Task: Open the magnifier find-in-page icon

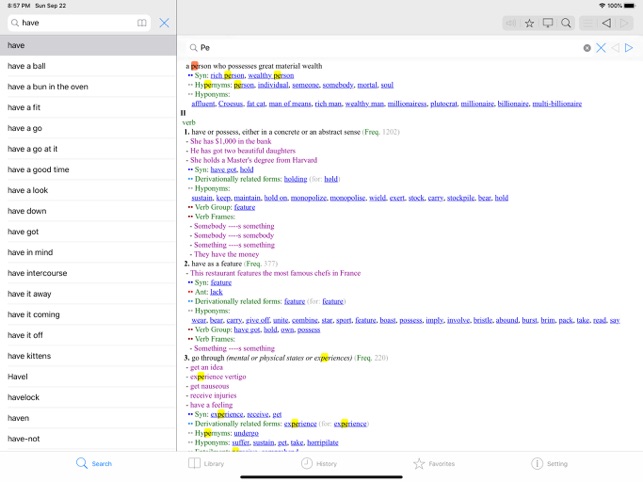Action: (566, 23)
